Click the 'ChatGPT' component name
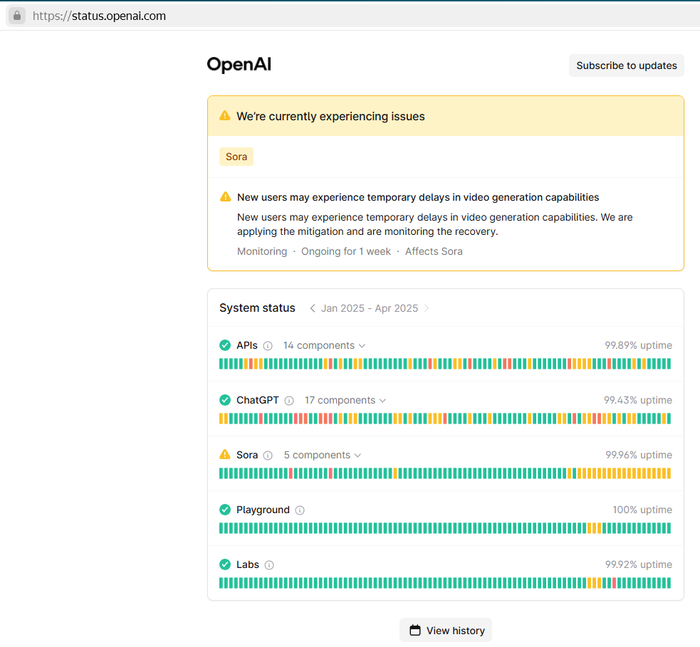700x647 pixels. (x=258, y=400)
